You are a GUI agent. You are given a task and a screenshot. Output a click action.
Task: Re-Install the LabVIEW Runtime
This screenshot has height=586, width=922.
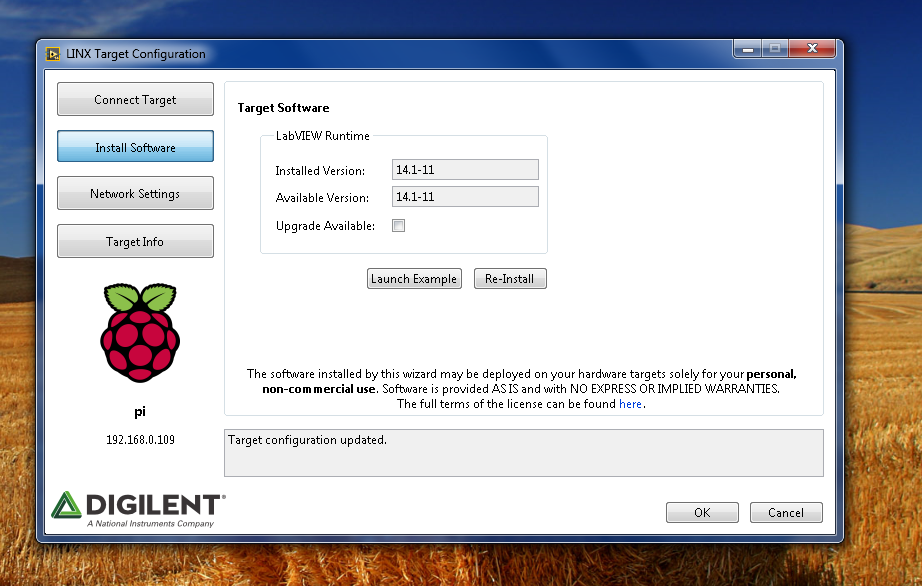point(510,279)
